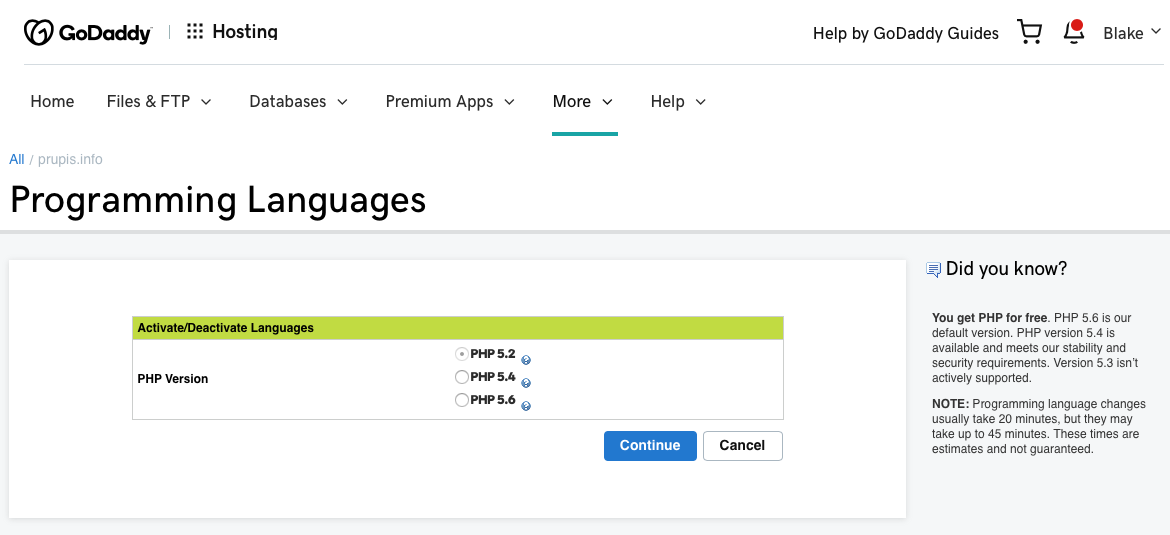The width and height of the screenshot is (1170, 535).
Task: Expand the Files & FTP dropdown
Action: (159, 101)
